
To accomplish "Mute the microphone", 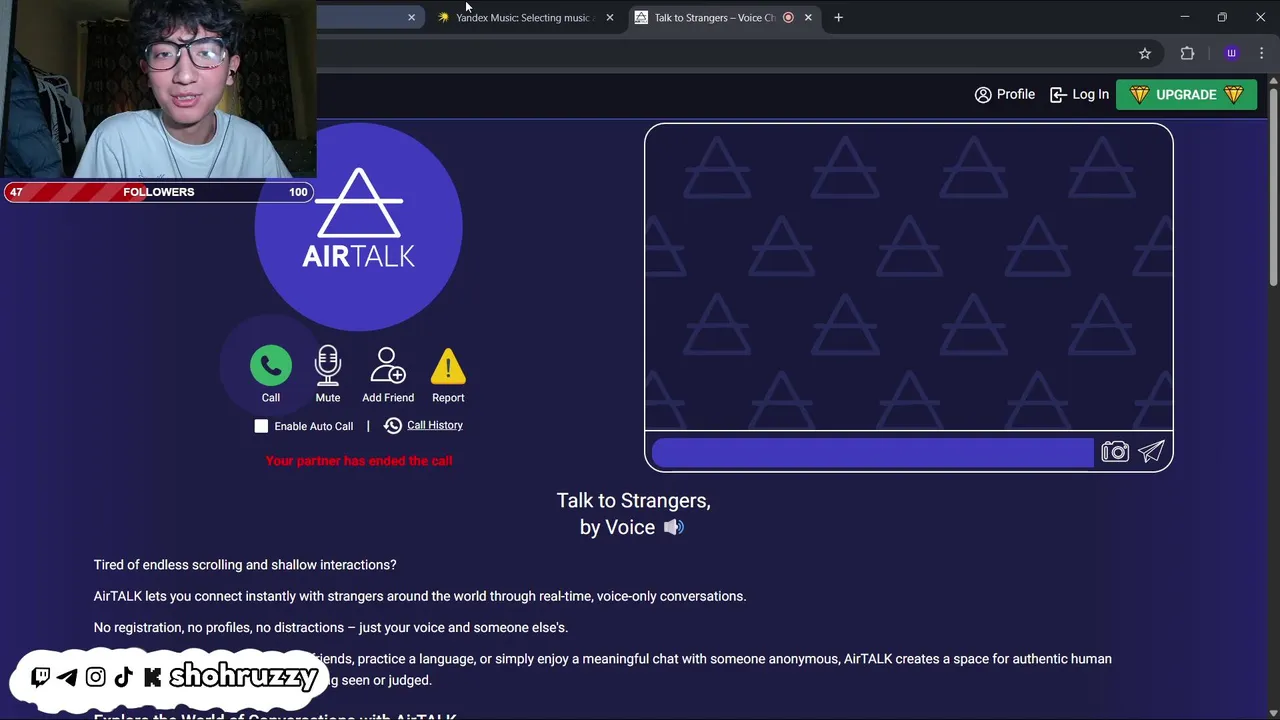I will point(328,366).
